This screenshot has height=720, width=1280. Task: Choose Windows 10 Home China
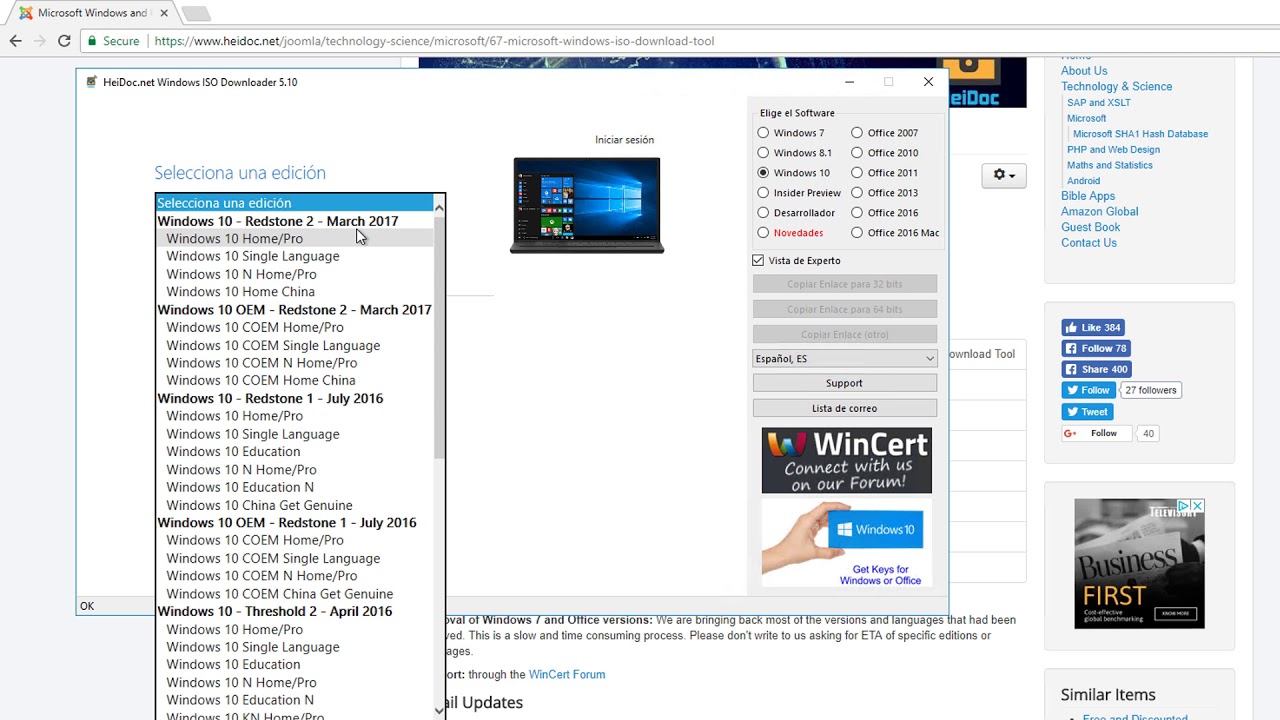(x=295, y=291)
